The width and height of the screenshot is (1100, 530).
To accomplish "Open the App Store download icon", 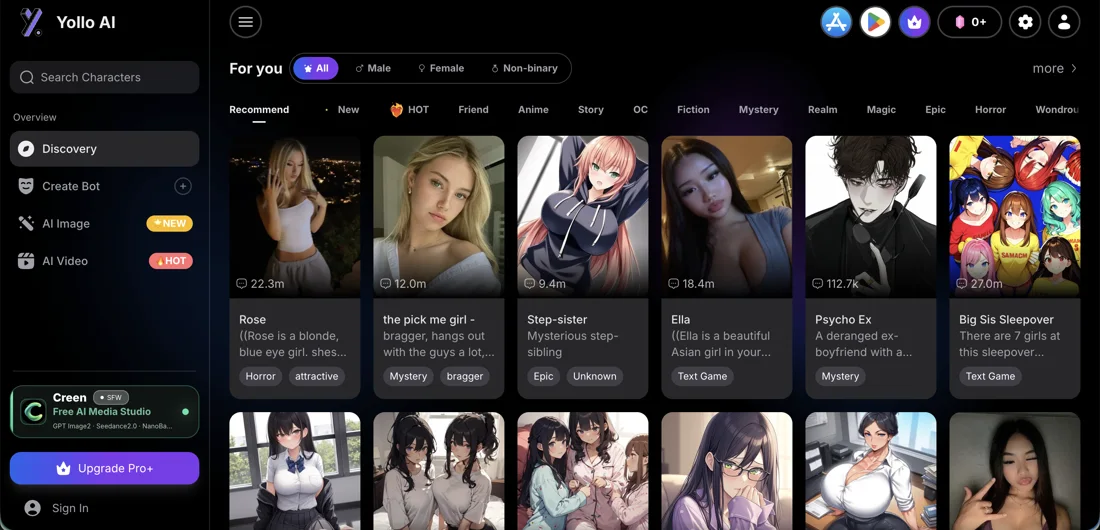I will tap(836, 22).
